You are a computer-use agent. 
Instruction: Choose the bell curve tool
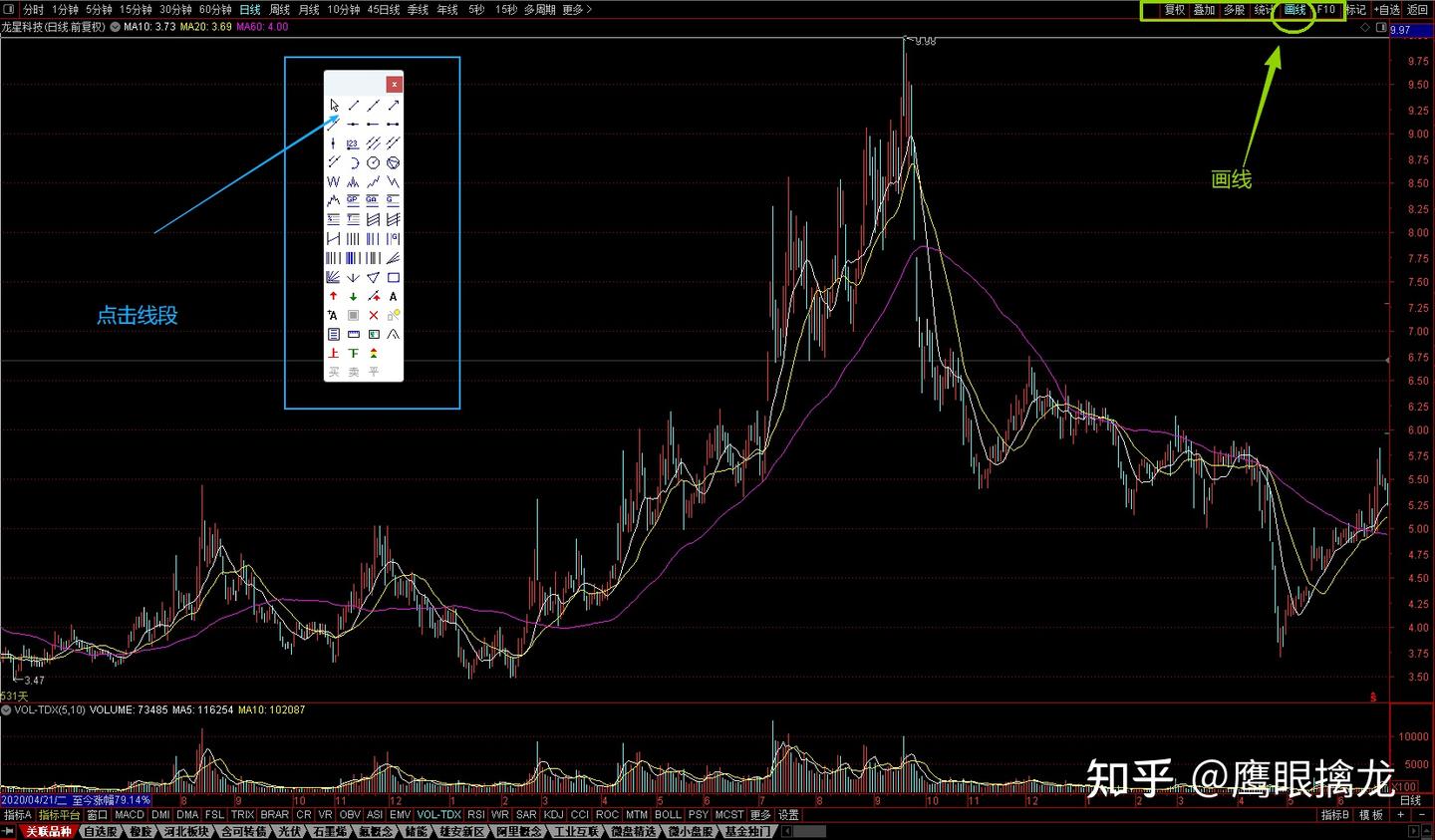click(x=394, y=334)
